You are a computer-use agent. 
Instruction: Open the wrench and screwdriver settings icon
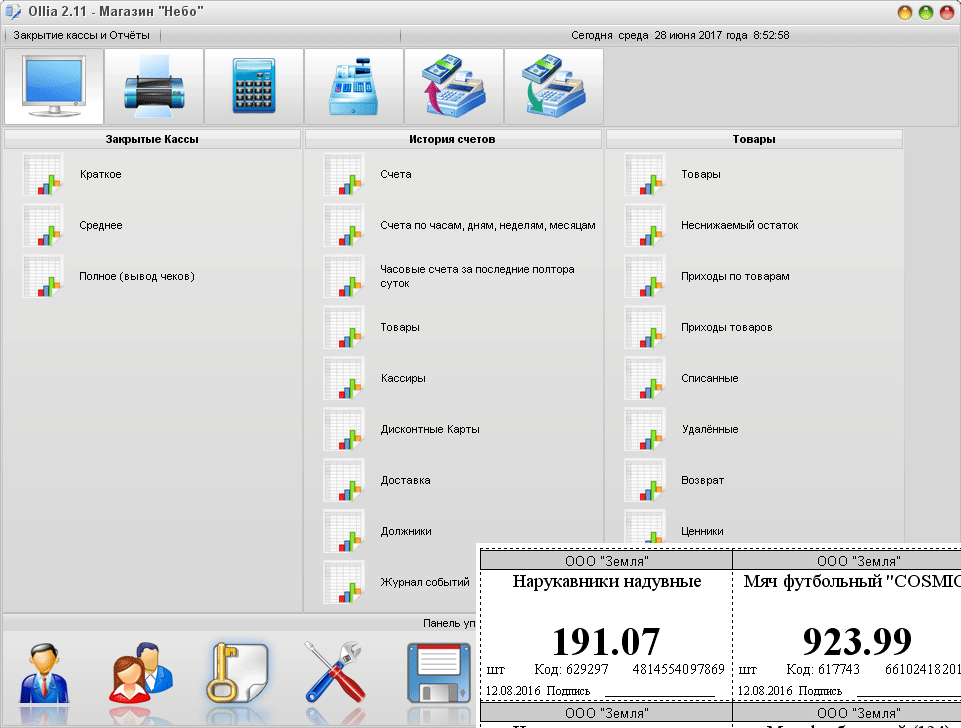(x=335, y=673)
